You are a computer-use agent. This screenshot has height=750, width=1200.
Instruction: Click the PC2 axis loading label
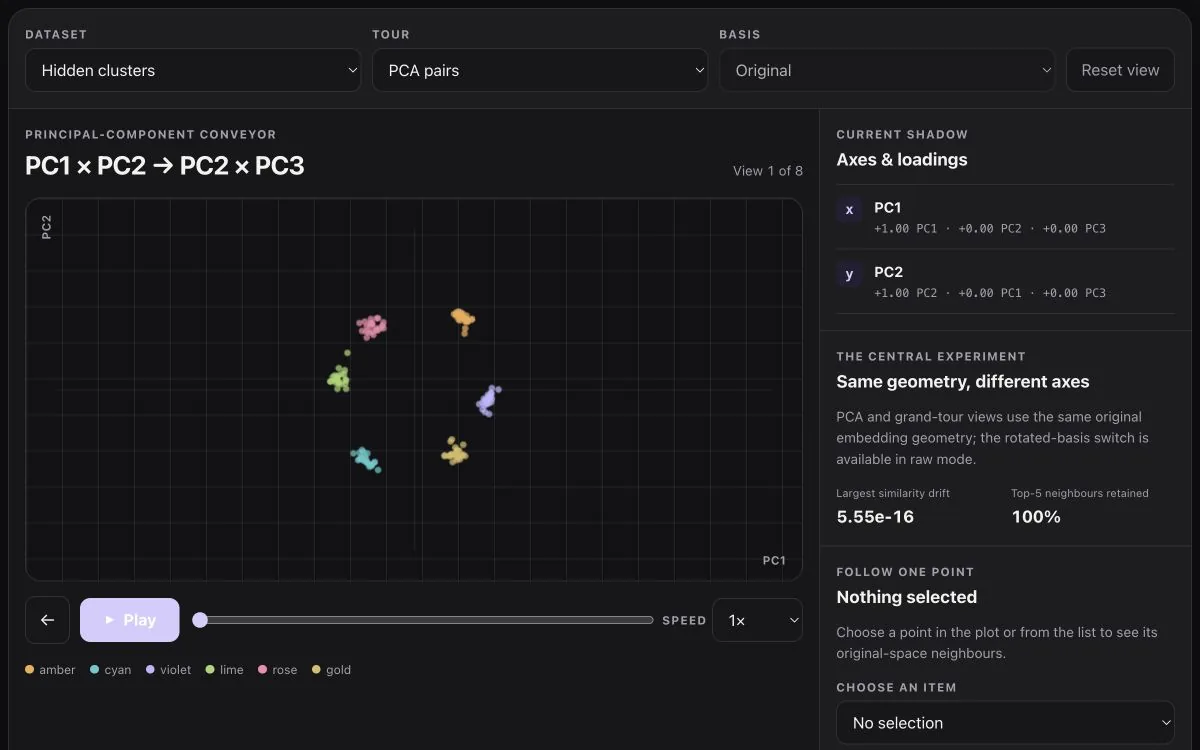coord(888,272)
